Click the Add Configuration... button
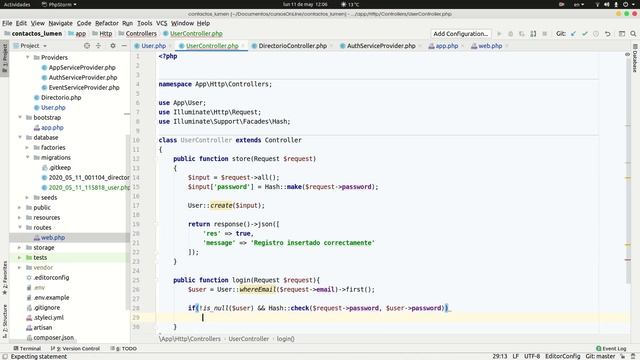The width and height of the screenshot is (640, 360). pyautogui.click(x=460, y=34)
